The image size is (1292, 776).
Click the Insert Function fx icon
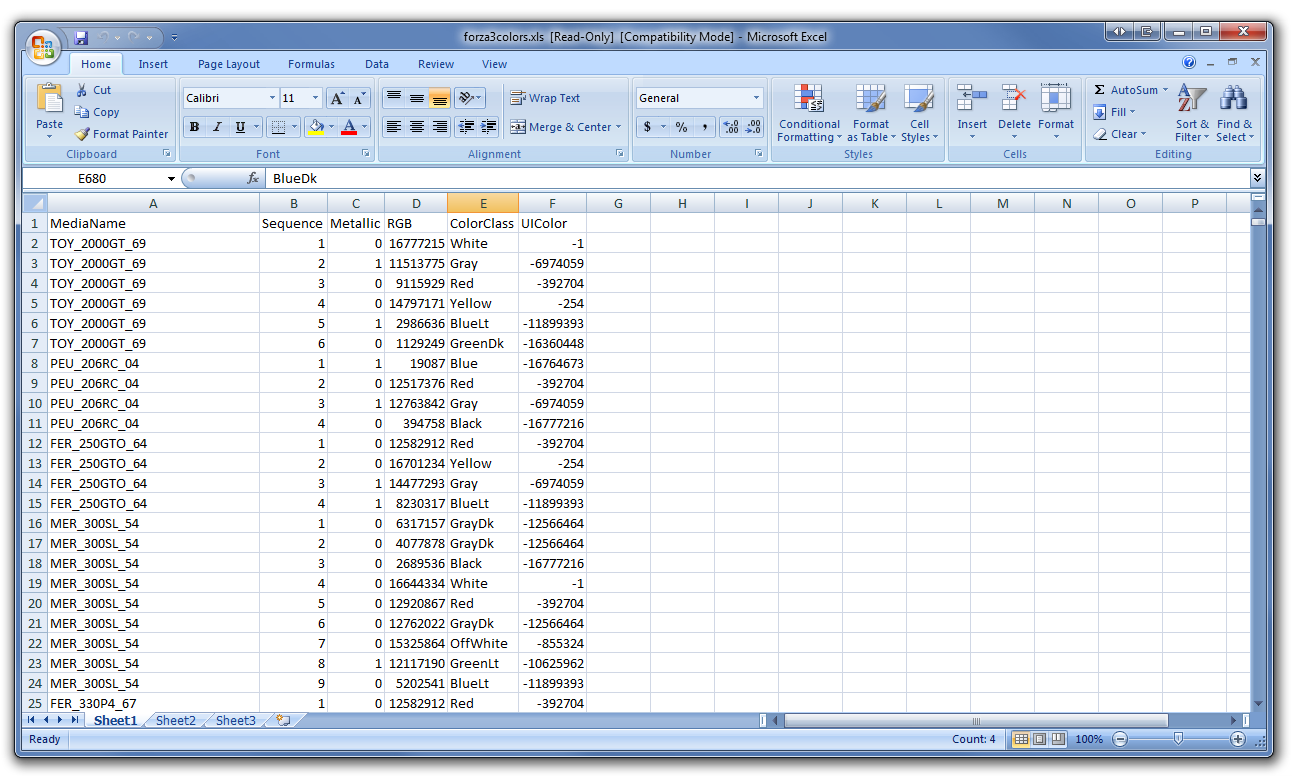tap(253, 178)
